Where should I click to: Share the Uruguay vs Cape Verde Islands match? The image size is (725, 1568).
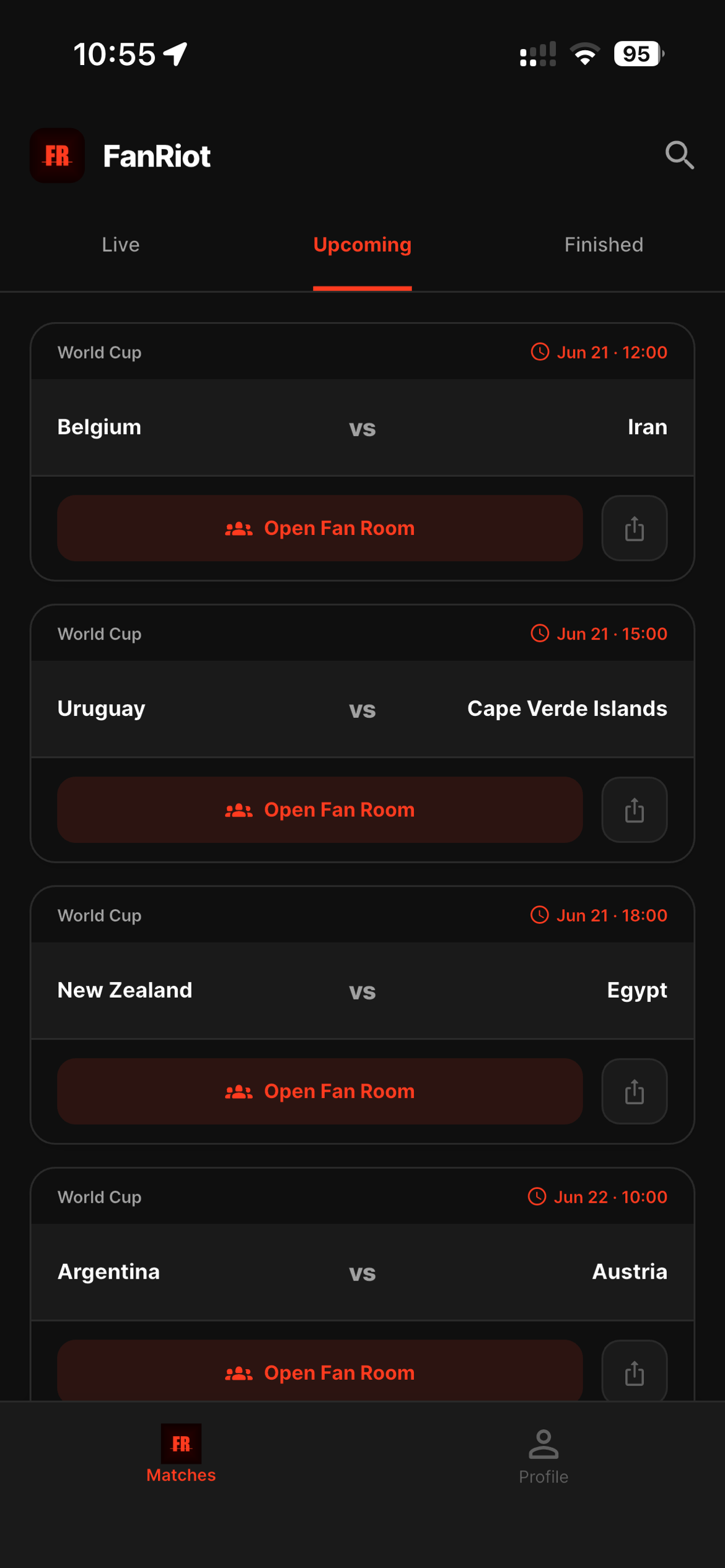click(634, 809)
